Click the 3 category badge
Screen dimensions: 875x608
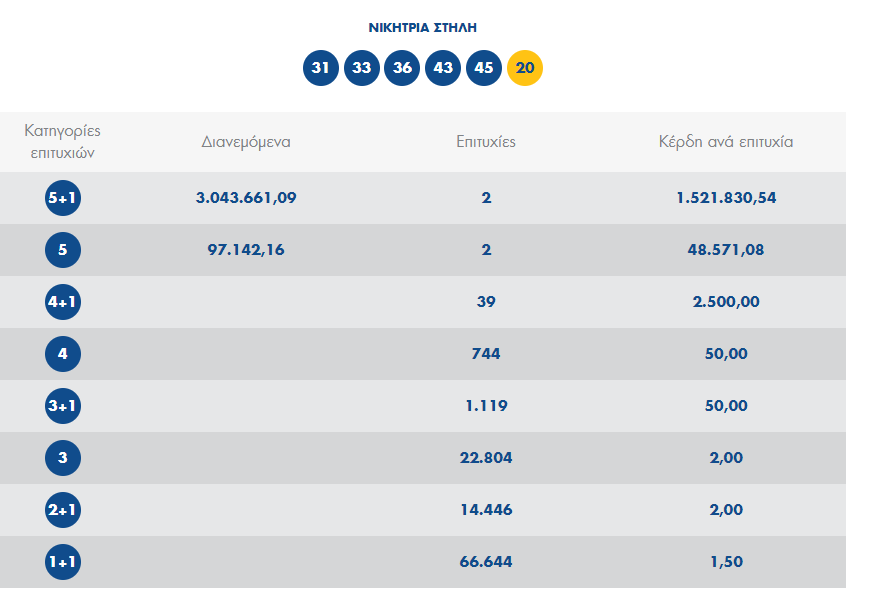[63, 458]
